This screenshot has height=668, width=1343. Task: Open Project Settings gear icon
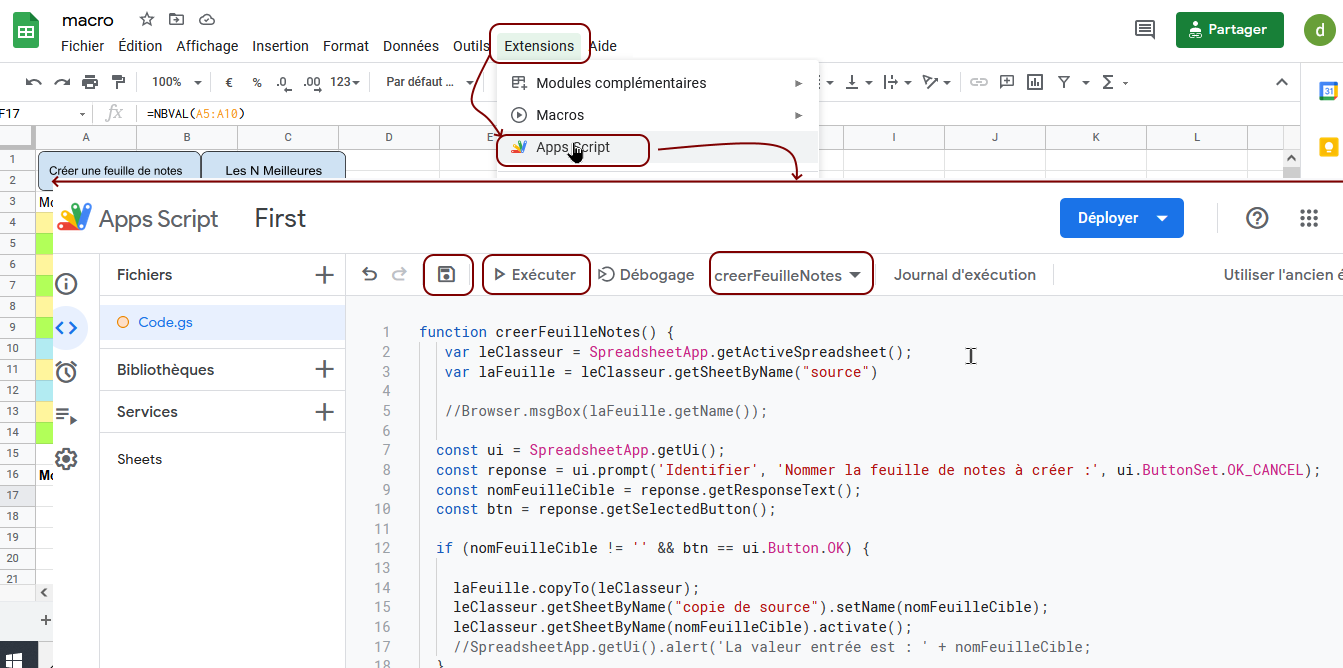[66, 458]
